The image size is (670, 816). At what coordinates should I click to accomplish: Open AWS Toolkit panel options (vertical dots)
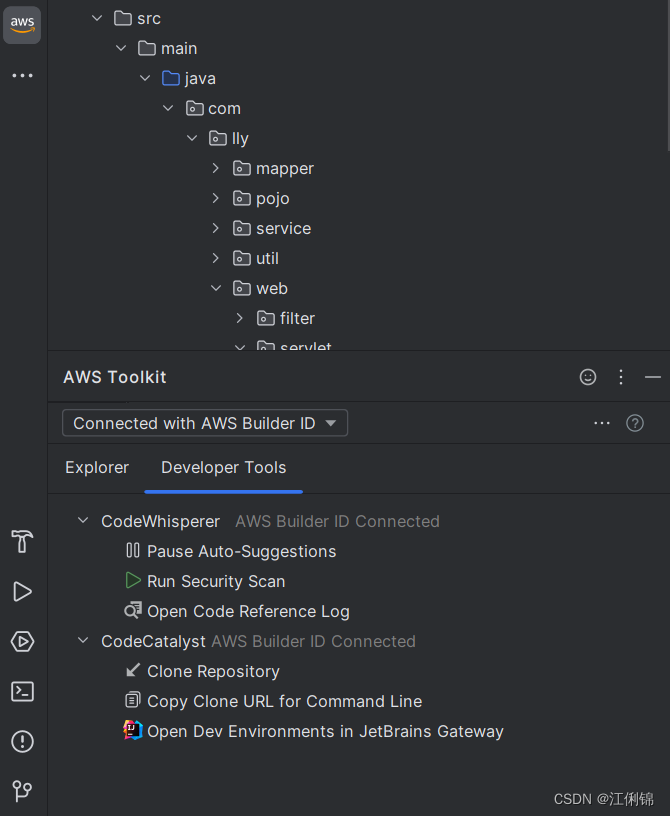pyautogui.click(x=621, y=377)
